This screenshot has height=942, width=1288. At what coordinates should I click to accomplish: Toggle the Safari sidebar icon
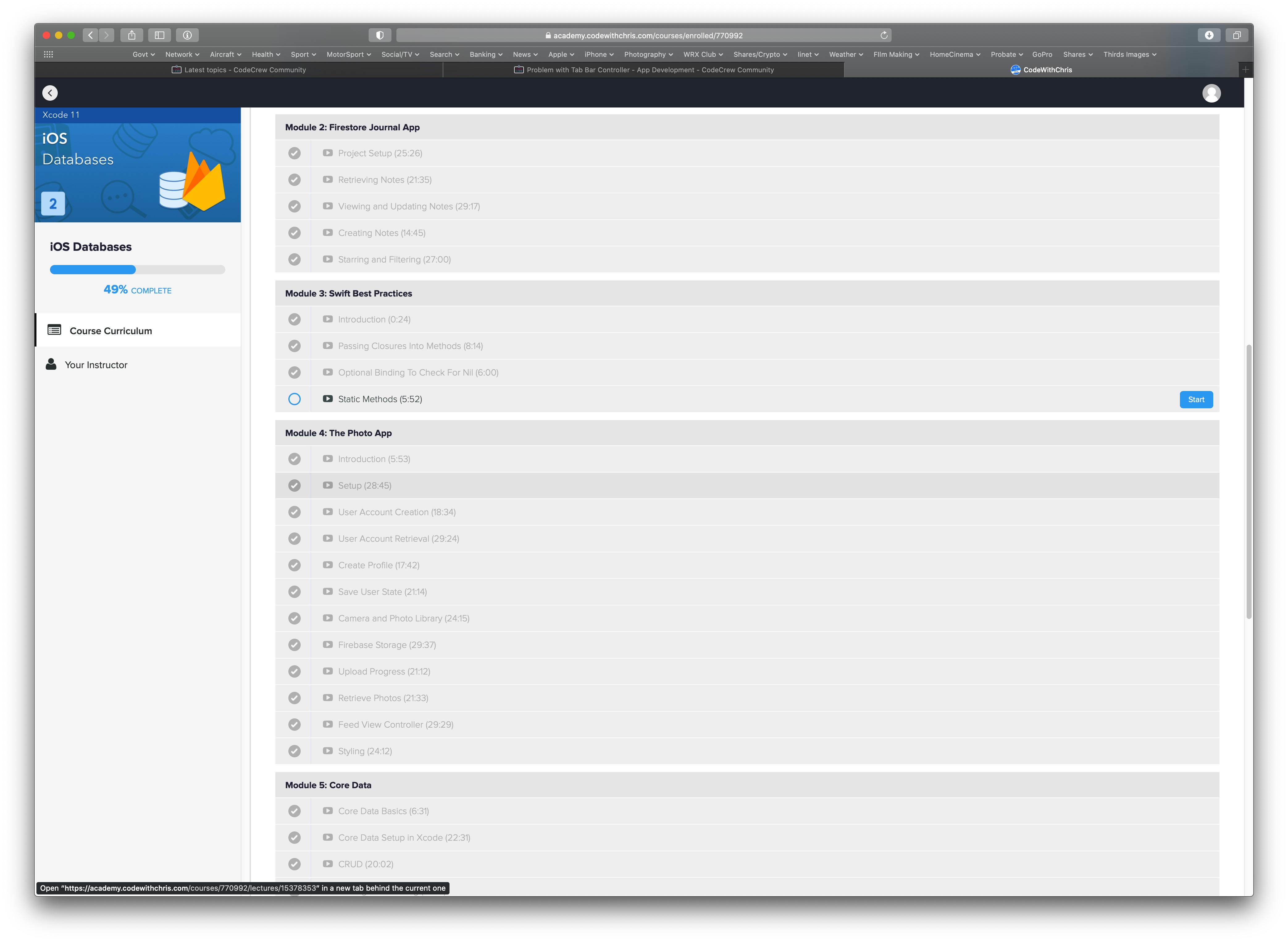pos(160,35)
